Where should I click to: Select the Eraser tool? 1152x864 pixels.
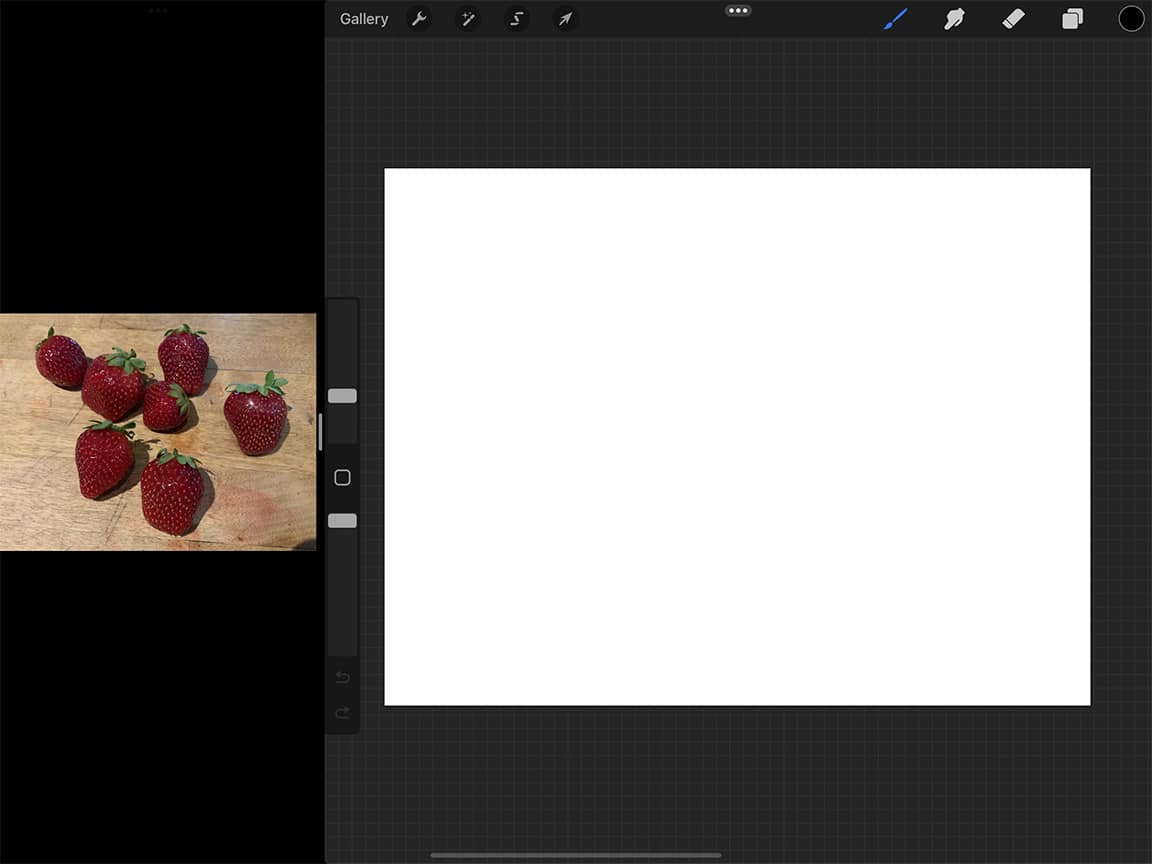coord(1013,18)
